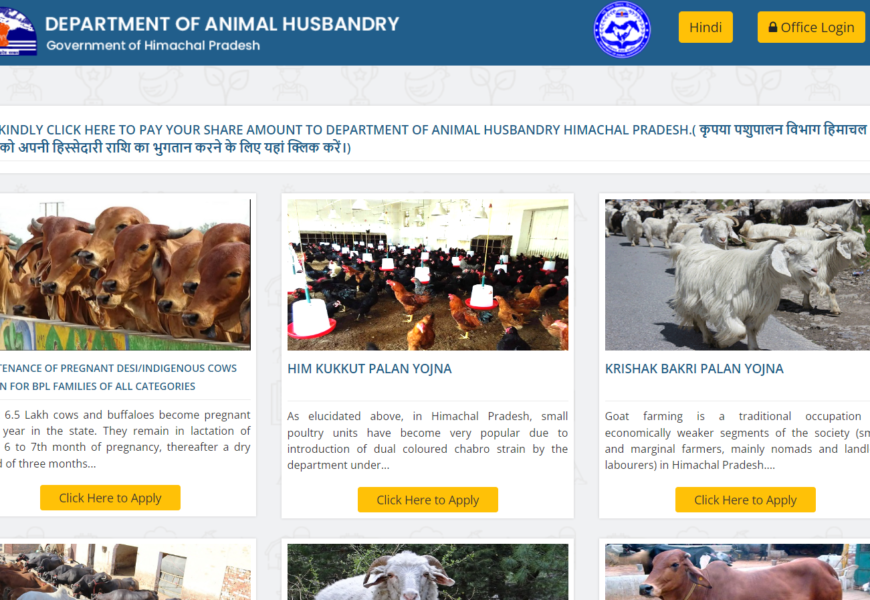The width and height of the screenshot is (870, 600).
Task: Click the Department of Animal Husbandry heading
Action: coord(222,24)
